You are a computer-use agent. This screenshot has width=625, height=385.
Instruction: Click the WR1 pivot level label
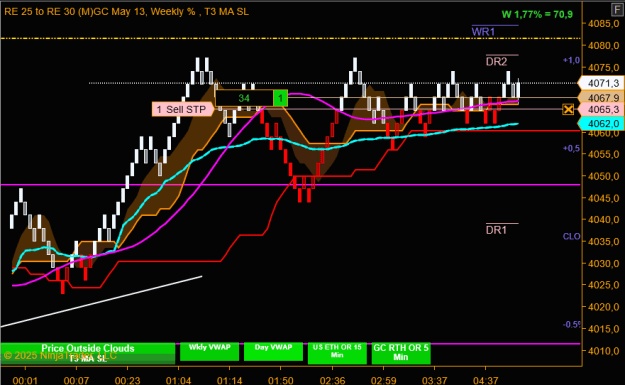[483, 32]
